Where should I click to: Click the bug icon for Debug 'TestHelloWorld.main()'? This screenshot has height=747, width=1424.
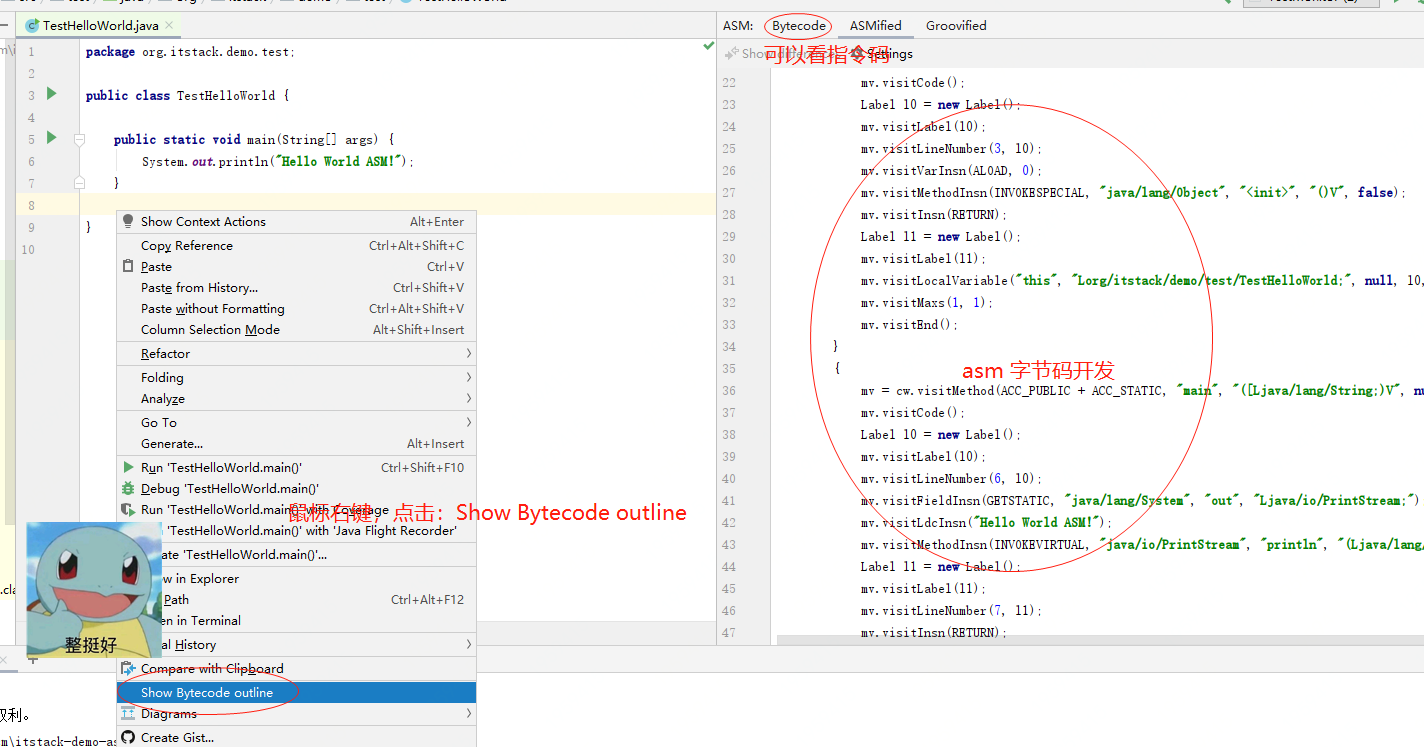127,488
